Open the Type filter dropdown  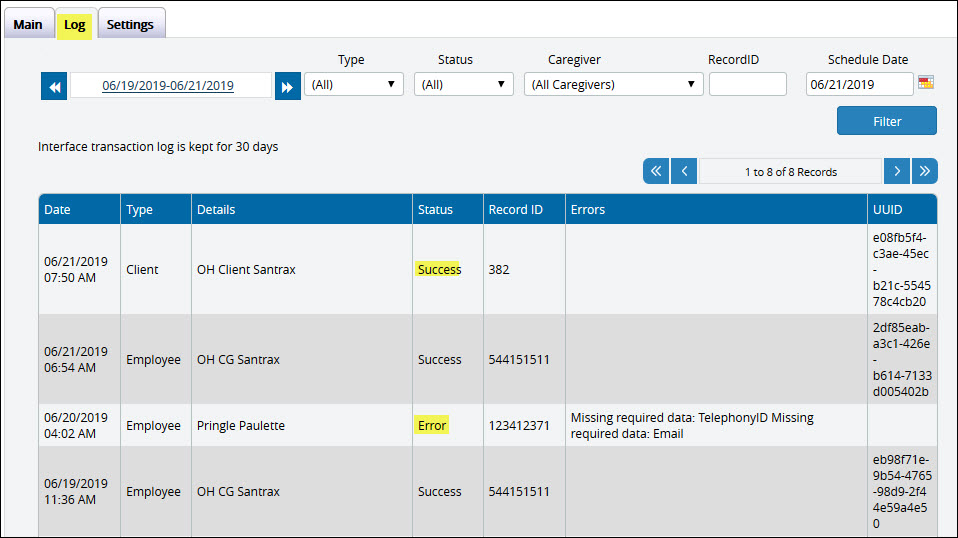pyautogui.click(x=354, y=84)
